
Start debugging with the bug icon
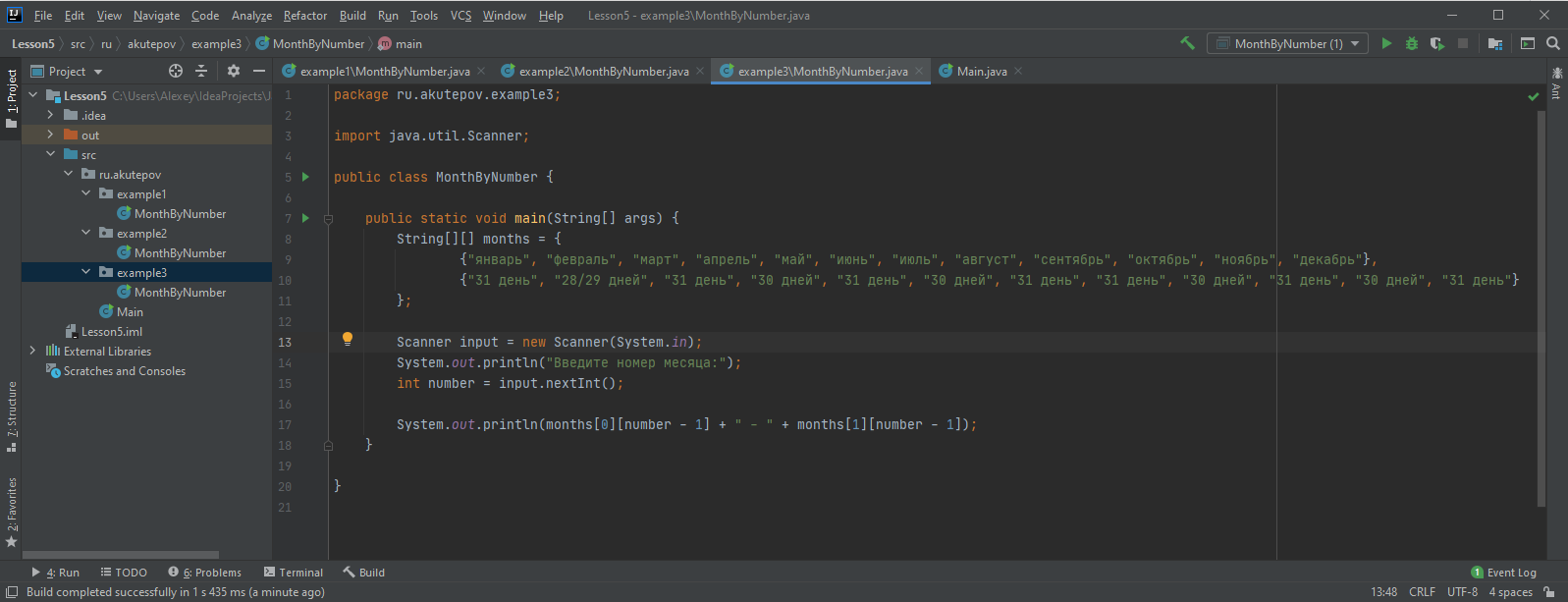point(1412,43)
